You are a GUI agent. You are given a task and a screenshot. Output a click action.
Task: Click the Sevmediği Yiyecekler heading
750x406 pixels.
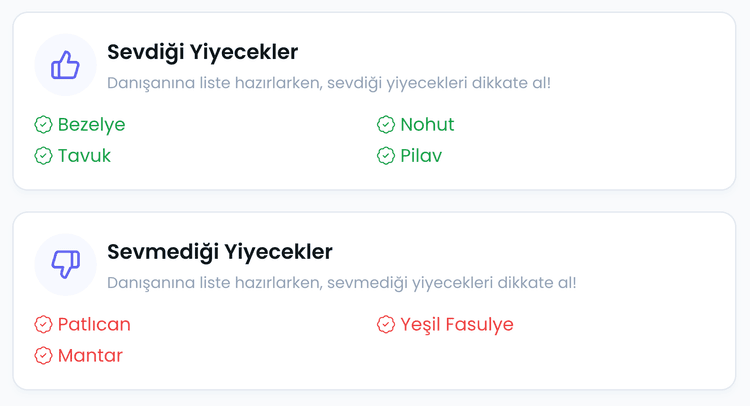coord(220,252)
